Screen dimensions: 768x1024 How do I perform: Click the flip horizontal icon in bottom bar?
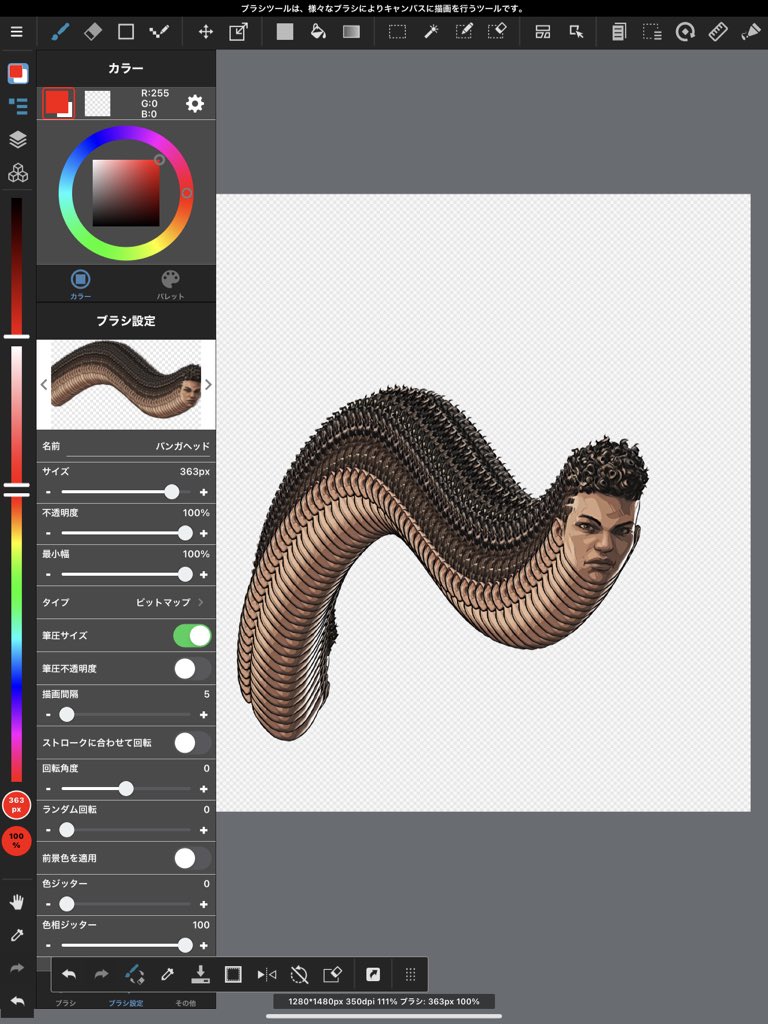[x=266, y=974]
